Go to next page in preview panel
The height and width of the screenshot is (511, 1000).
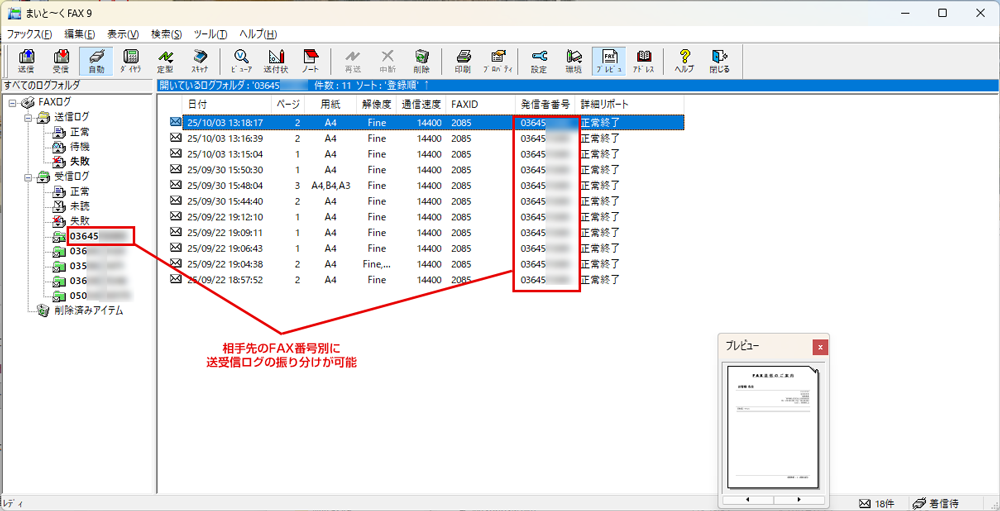tap(799, 499)
